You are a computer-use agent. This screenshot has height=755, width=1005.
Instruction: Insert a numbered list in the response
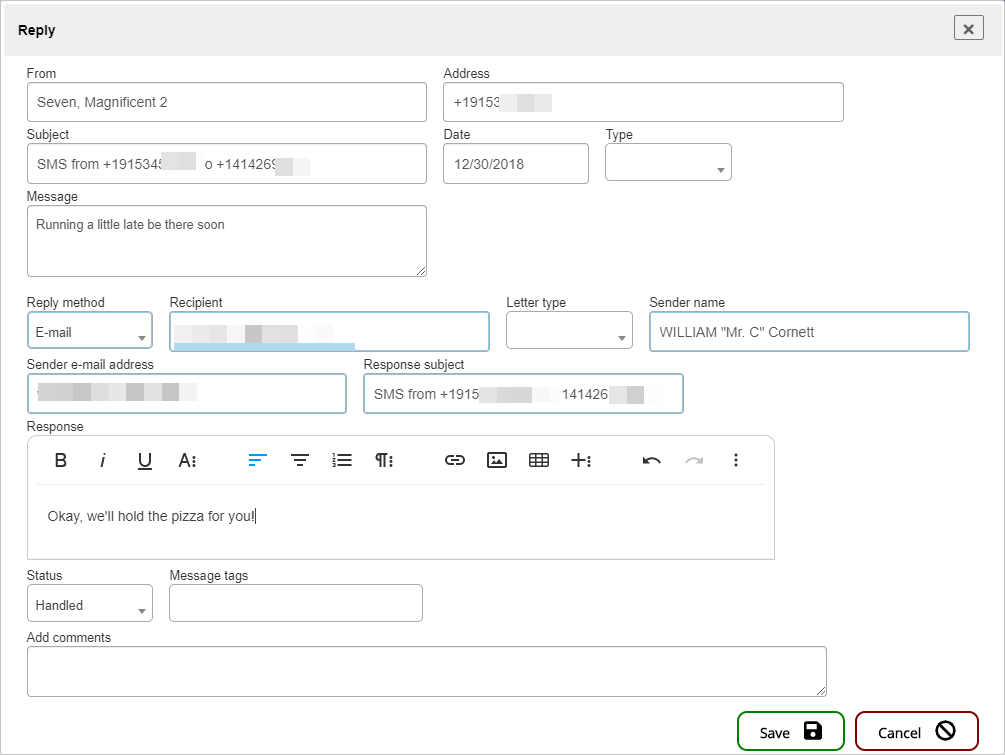(x=342, y=460)
